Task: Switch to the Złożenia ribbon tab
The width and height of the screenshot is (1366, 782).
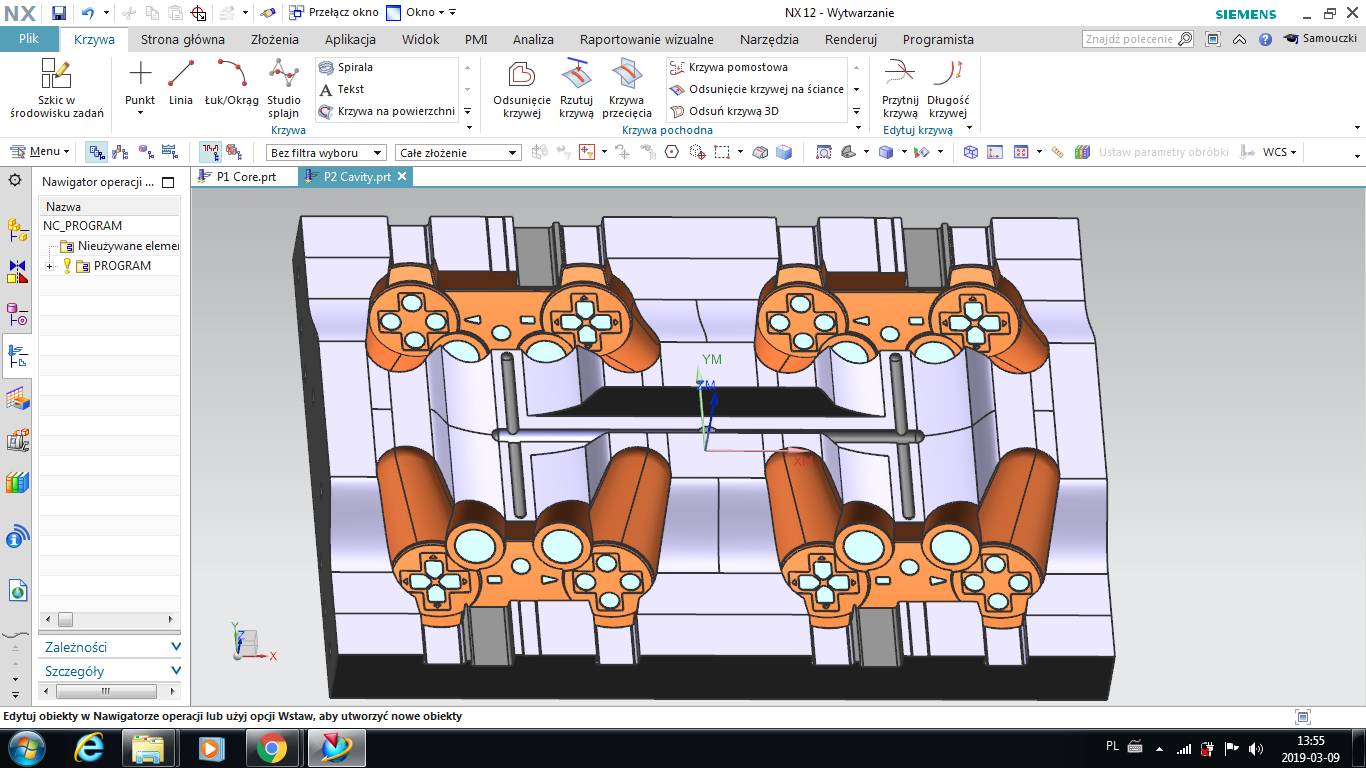Action: [274, 40]
